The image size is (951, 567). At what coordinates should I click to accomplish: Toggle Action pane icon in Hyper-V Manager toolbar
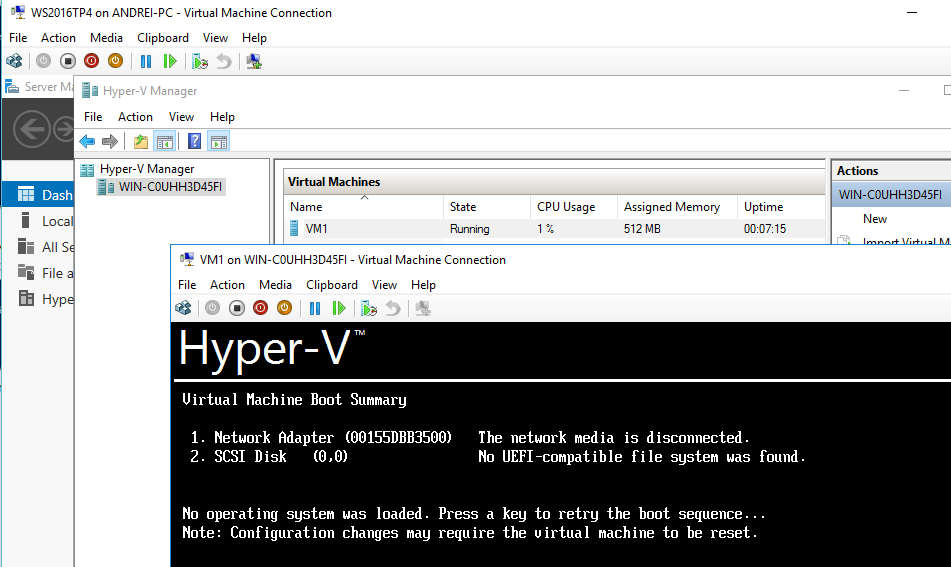pyautogui.click(x=218, y=141)
